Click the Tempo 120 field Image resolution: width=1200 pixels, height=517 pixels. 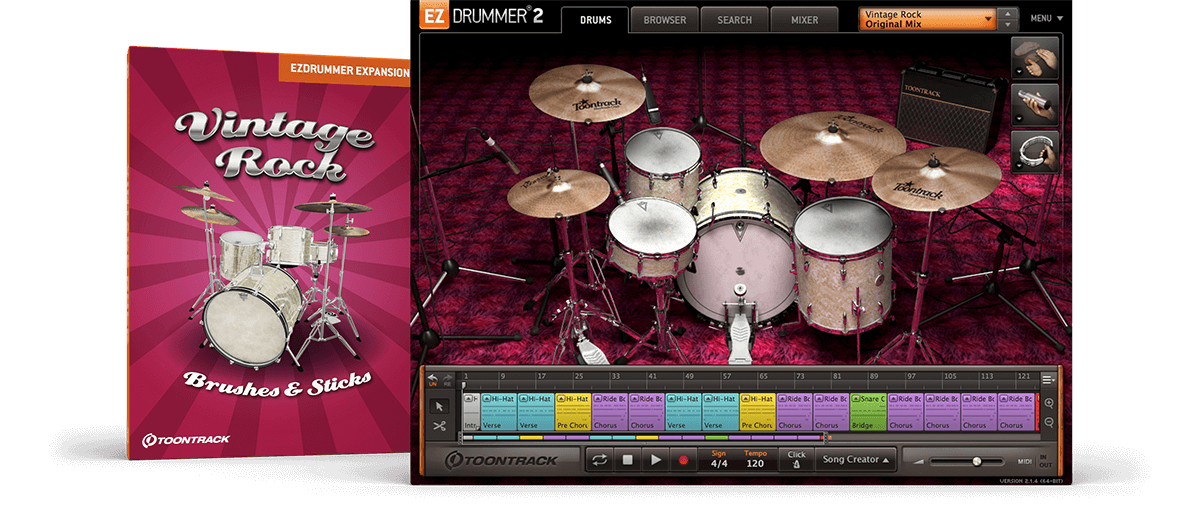tap(756, 460)
